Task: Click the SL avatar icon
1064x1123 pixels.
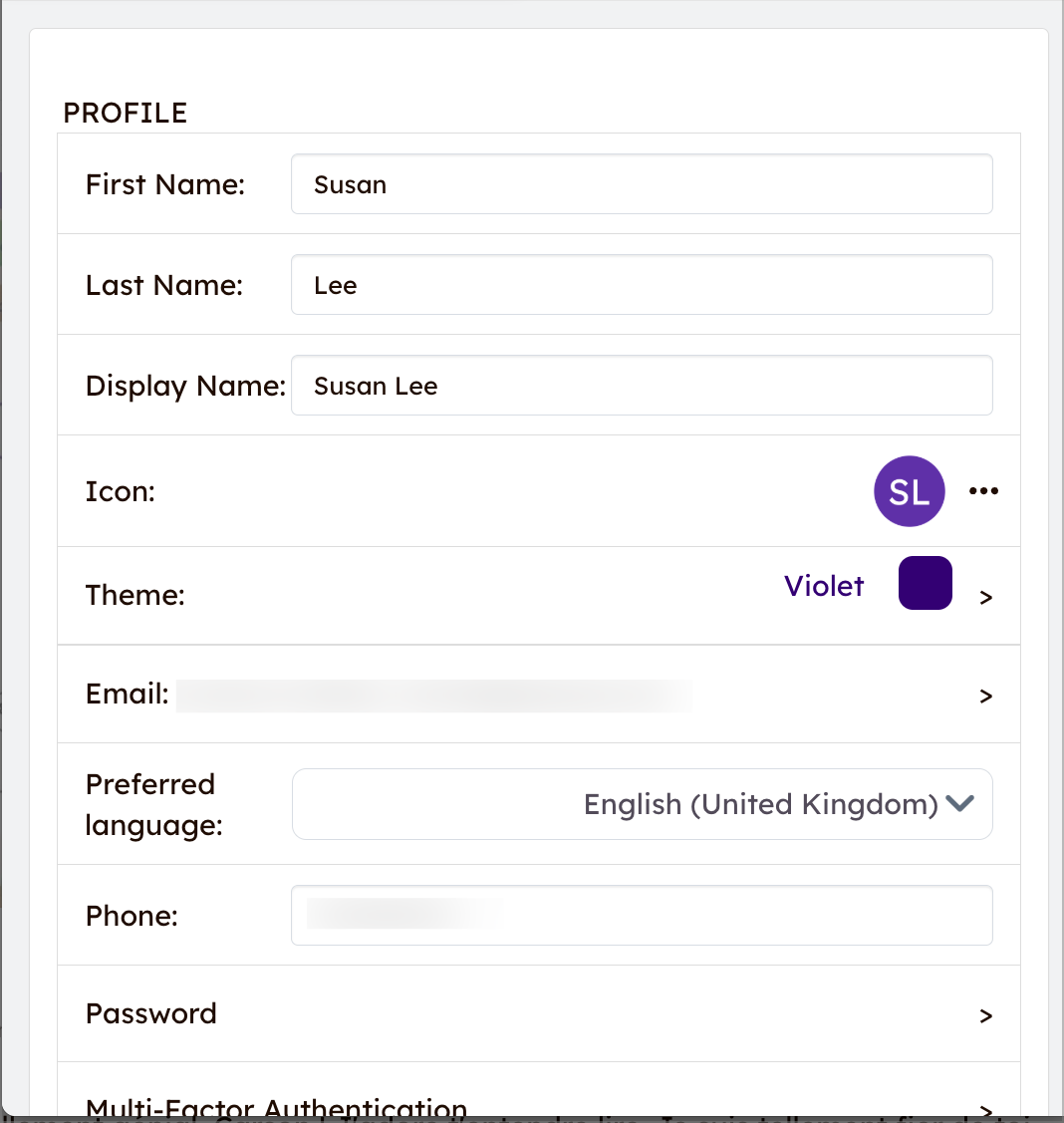Action: click(909, 491)
